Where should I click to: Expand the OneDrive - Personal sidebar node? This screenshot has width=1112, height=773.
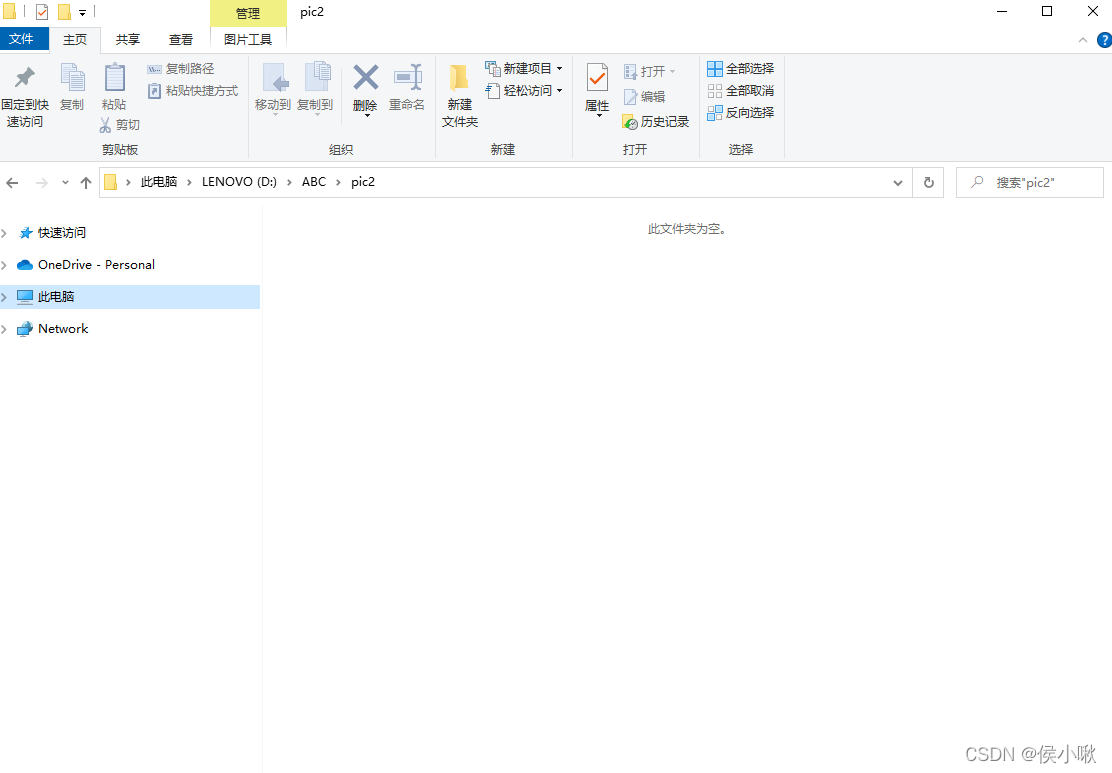coord(4,264)
